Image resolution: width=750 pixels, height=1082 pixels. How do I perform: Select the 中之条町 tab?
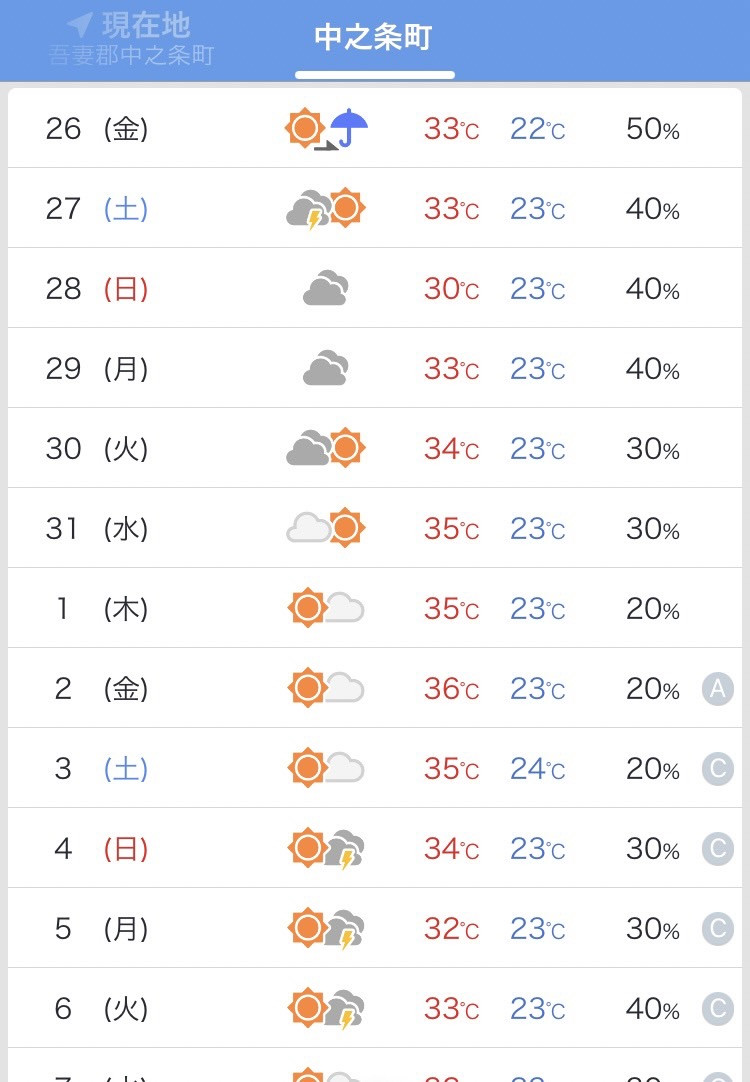tap(374, 38)
